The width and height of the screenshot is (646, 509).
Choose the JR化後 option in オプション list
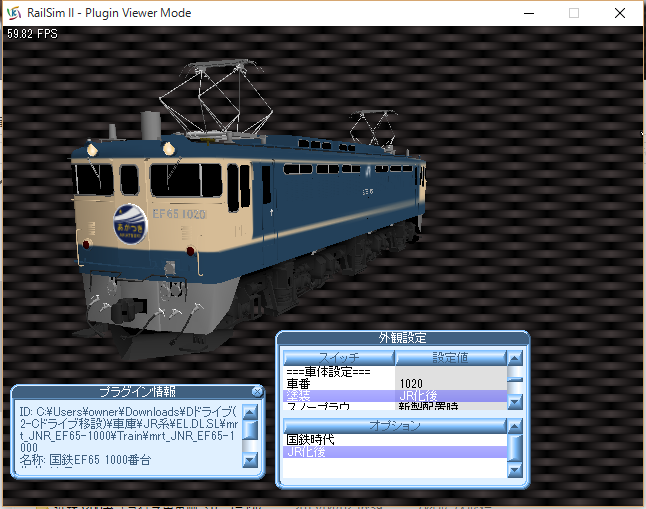pyautogui.click(x=395, y=452)
